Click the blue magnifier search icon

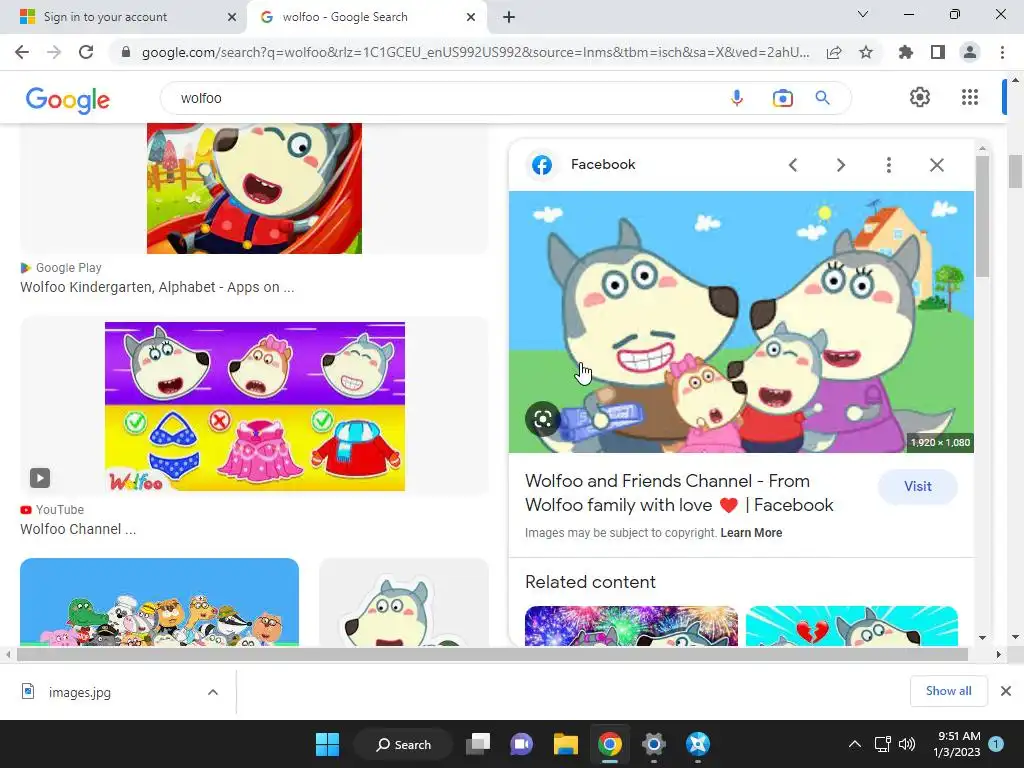pos(822,98)
